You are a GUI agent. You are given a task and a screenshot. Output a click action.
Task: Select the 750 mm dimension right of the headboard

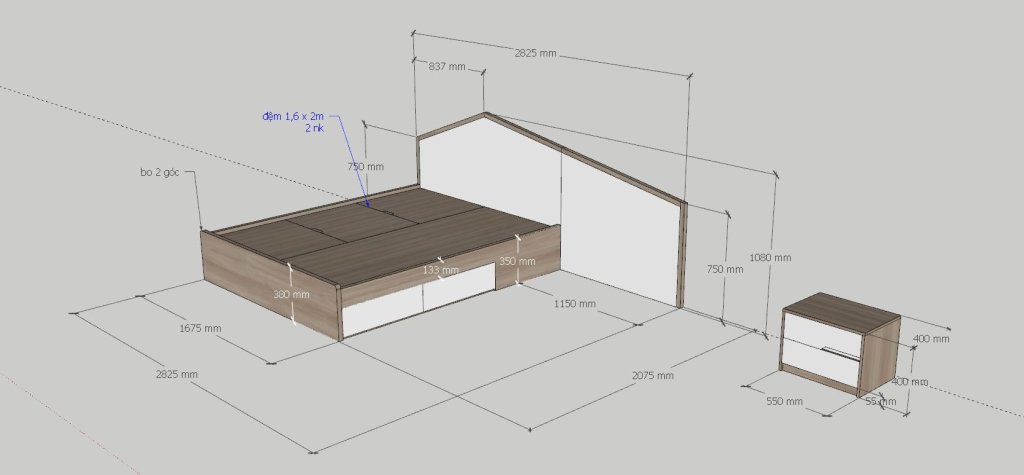[725, 269]
